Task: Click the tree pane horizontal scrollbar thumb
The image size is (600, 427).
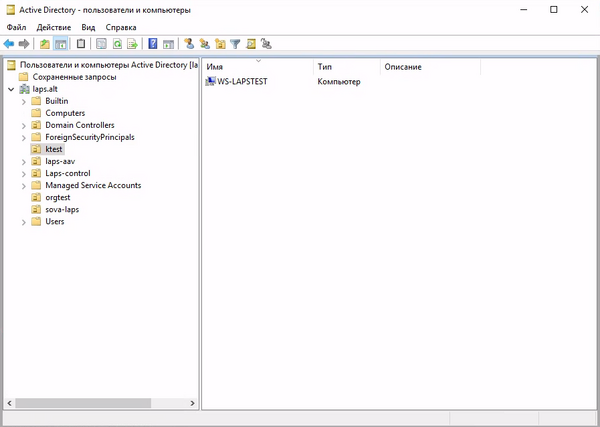Action: (x=83, y=403)
